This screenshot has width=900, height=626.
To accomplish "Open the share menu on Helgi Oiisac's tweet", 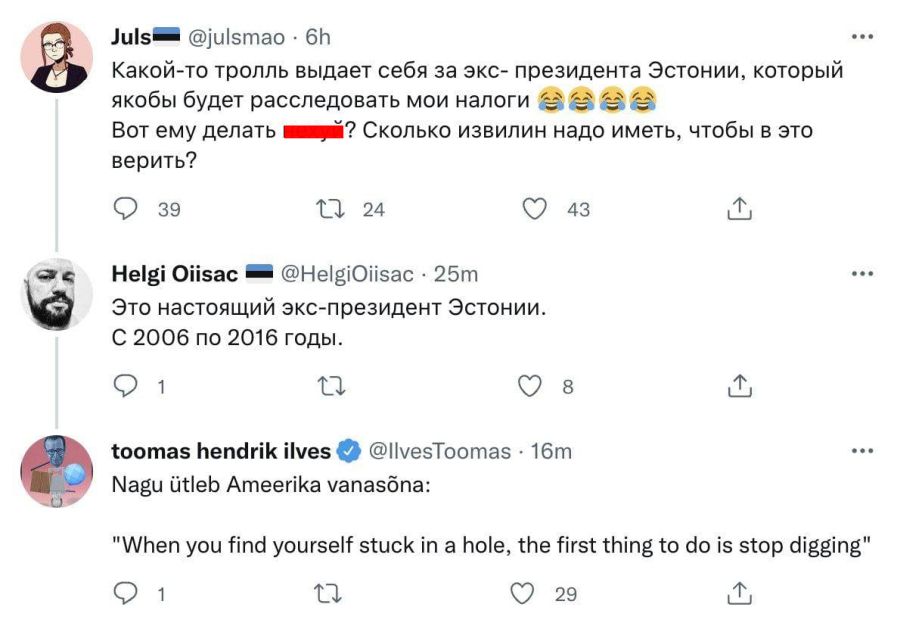I will pyautogui.click(x=740, y=383).
